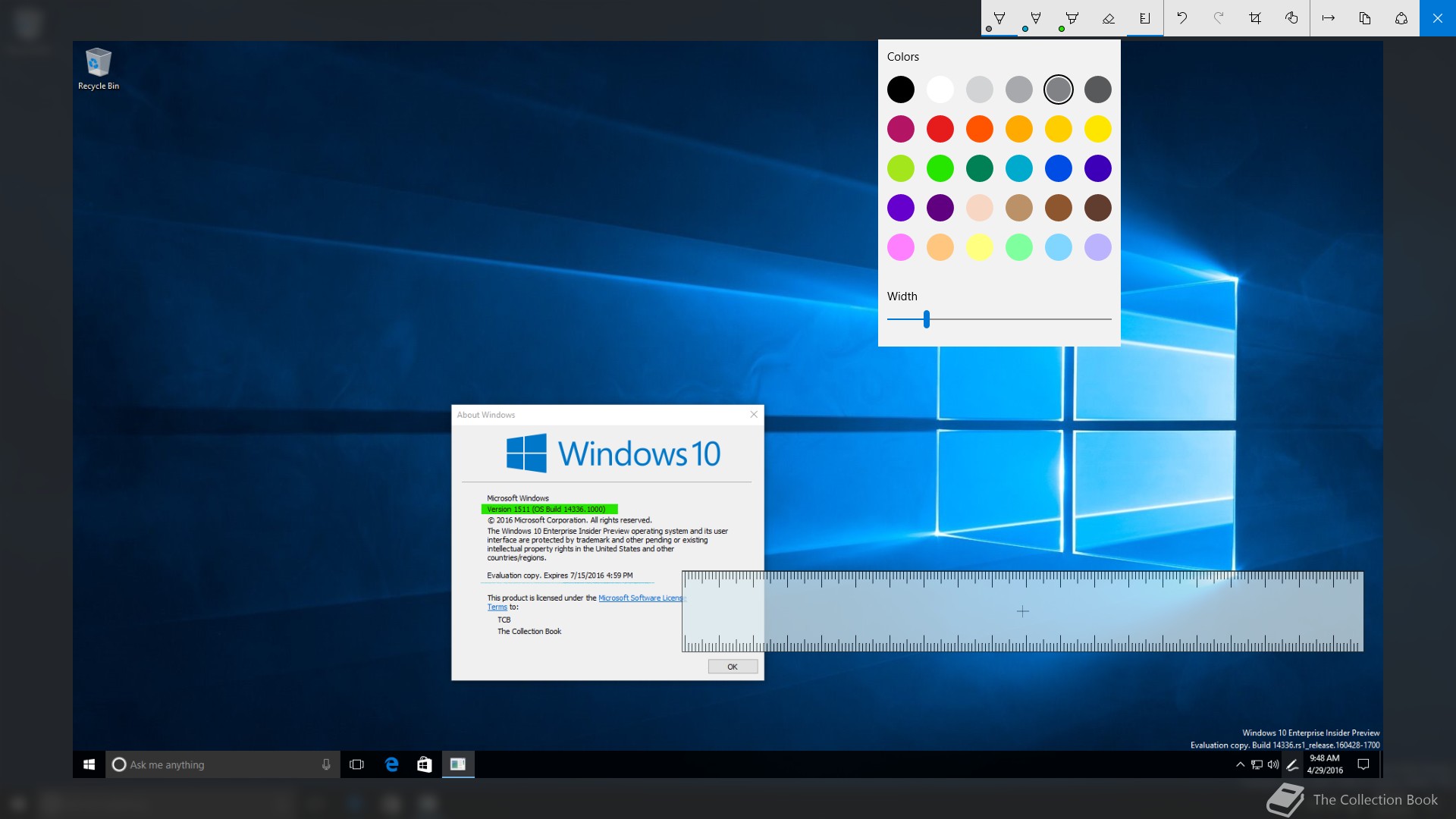The height and width of the screenshot is (819, 1456).
Task: Click 'The Collection Book' licensee text
Action: pyautogui.click(x=529, y=632)
